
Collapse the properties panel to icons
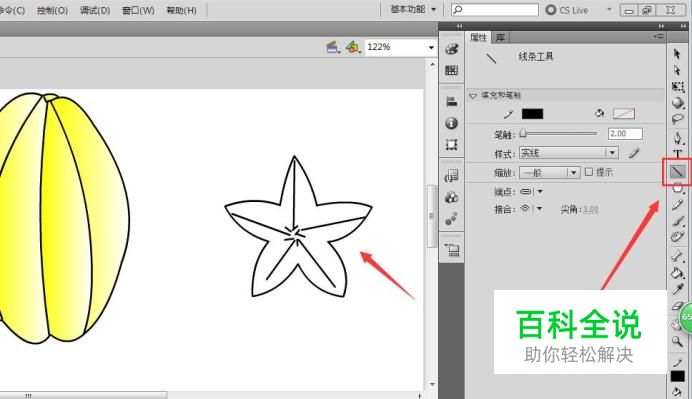(661, 26)
